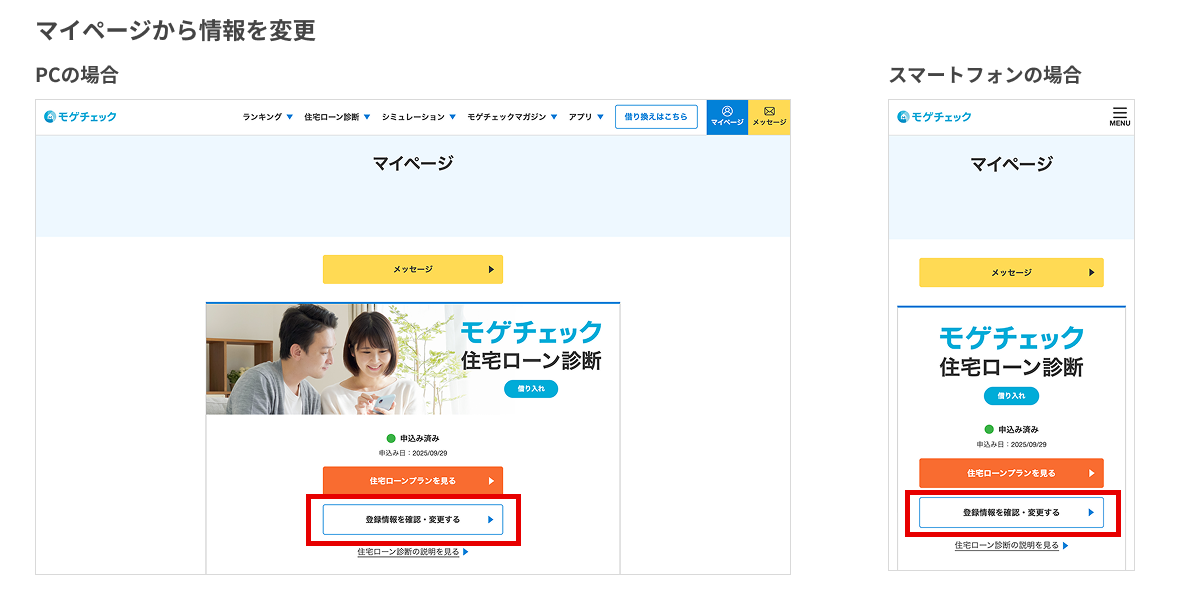Screen dimensions: 1200x591
Task: Click the 借り入れ badge on PC banner
Action: pyautogui.click(x=531, y=389)
